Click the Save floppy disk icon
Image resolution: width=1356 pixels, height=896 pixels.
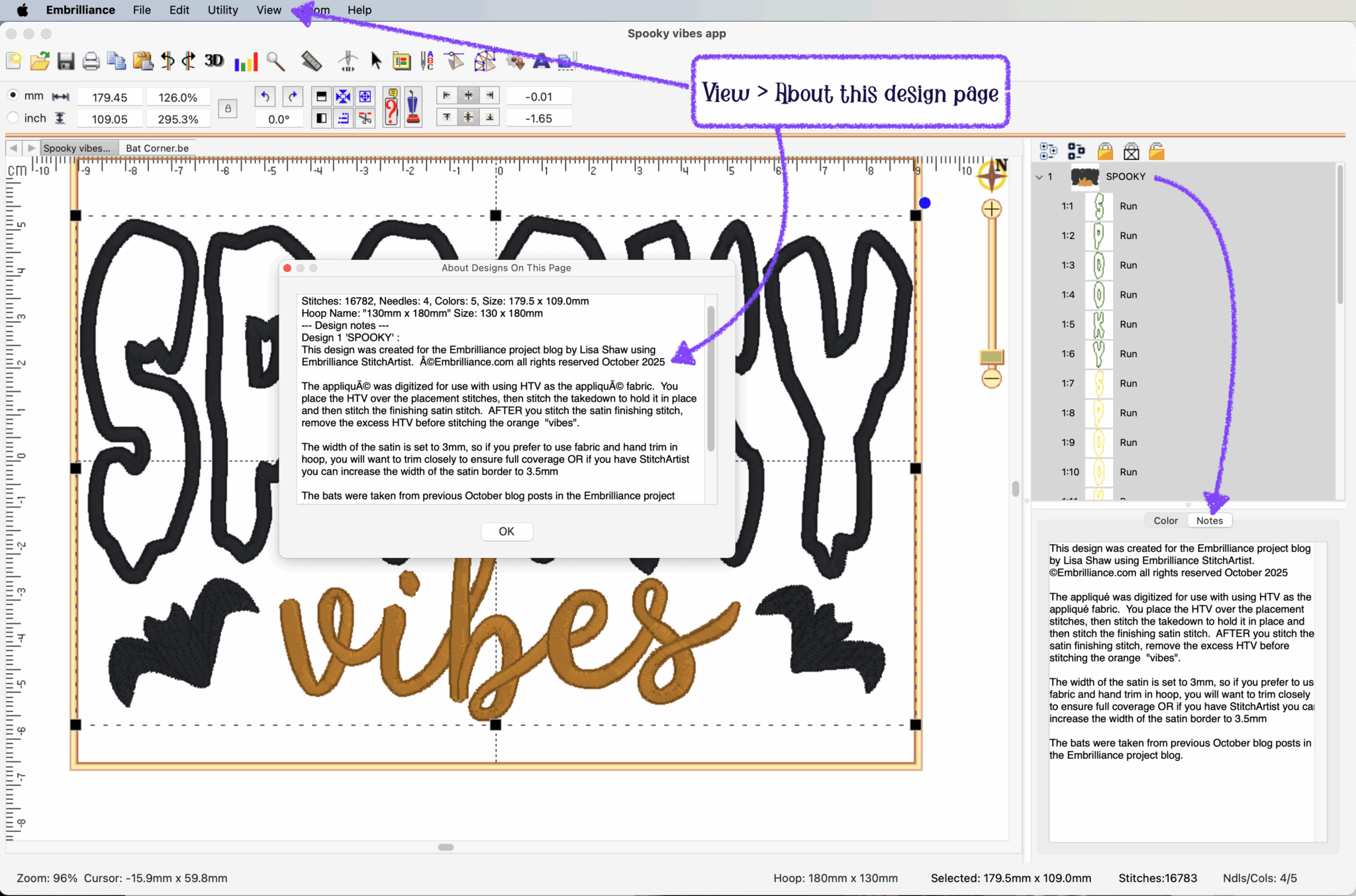(x=66, y=62)
